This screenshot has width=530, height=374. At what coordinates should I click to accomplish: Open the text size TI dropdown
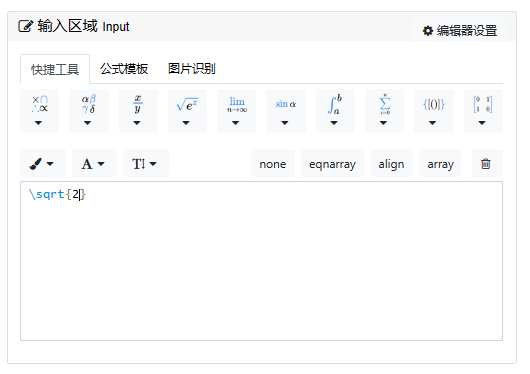tap(146, 163)
